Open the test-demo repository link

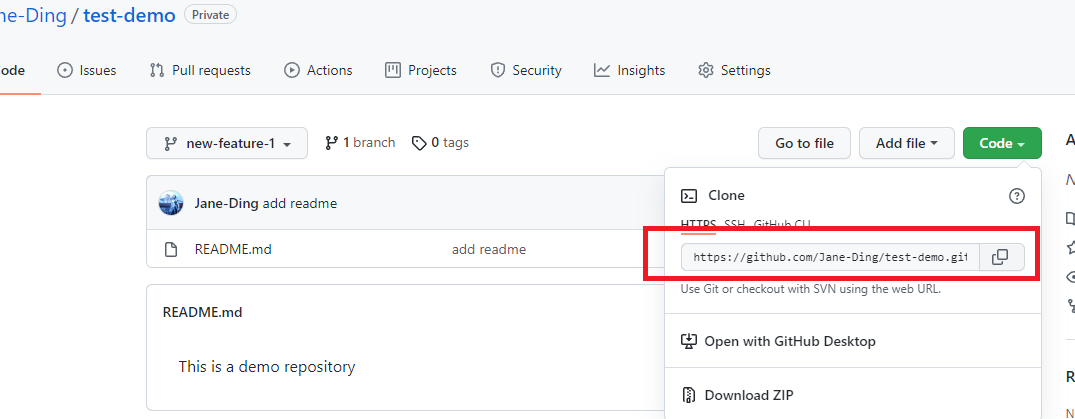click(x=129, y=14)
